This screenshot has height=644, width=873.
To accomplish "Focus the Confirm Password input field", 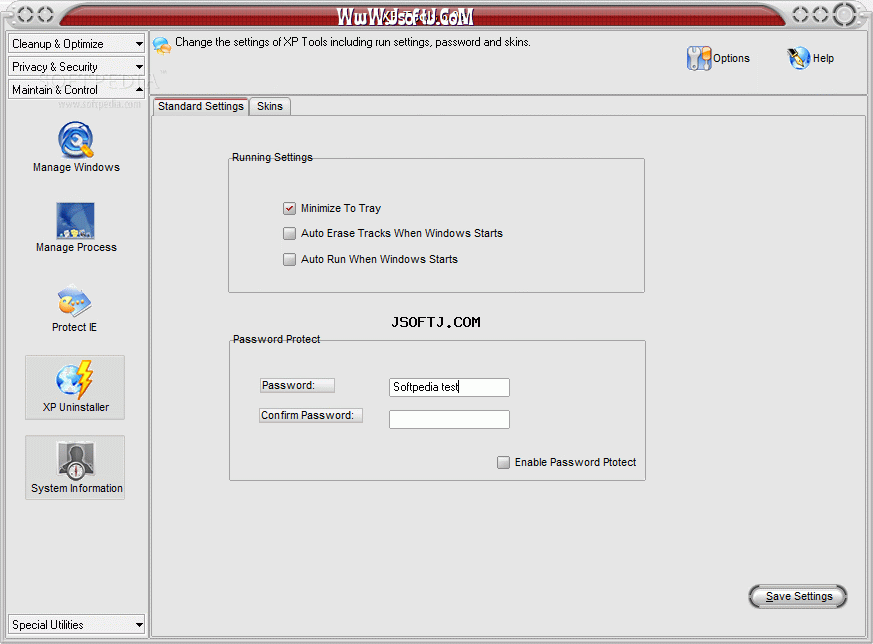I will [x=449, y=420].
